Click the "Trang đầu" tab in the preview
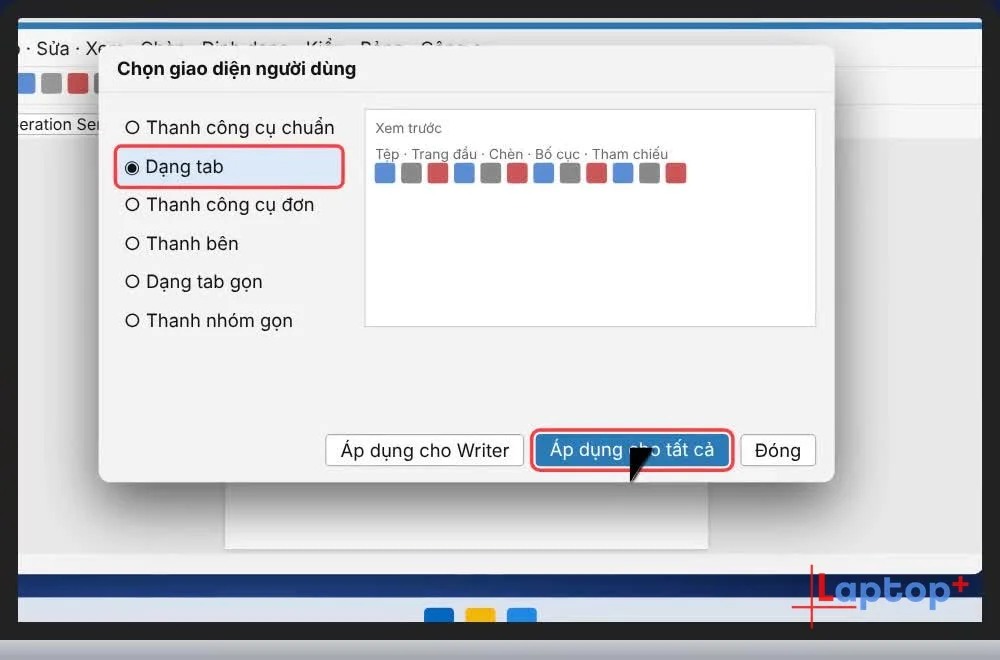The width and height of the screenshot is (1000, 660). (444, 154)
